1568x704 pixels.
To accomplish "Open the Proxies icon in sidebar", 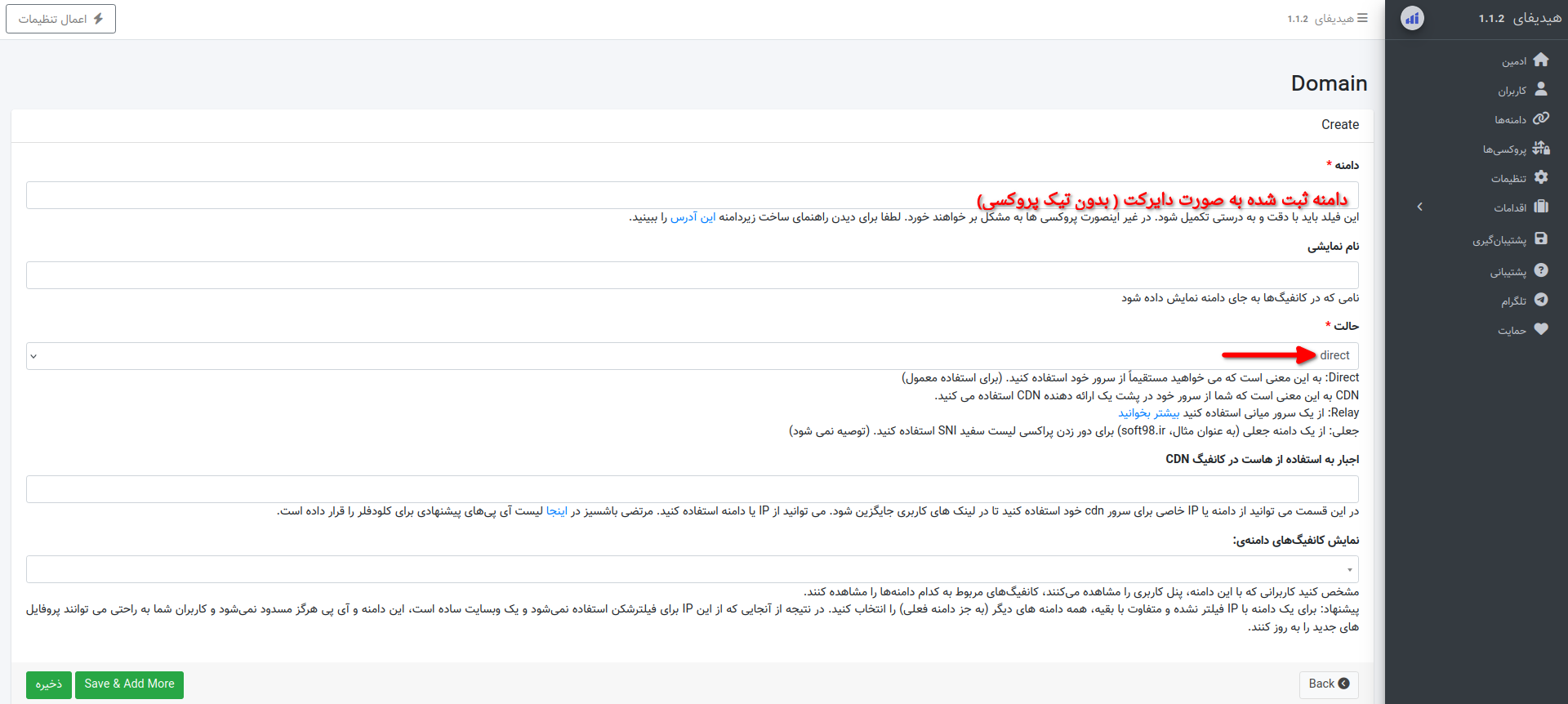I will [1541, 148].
